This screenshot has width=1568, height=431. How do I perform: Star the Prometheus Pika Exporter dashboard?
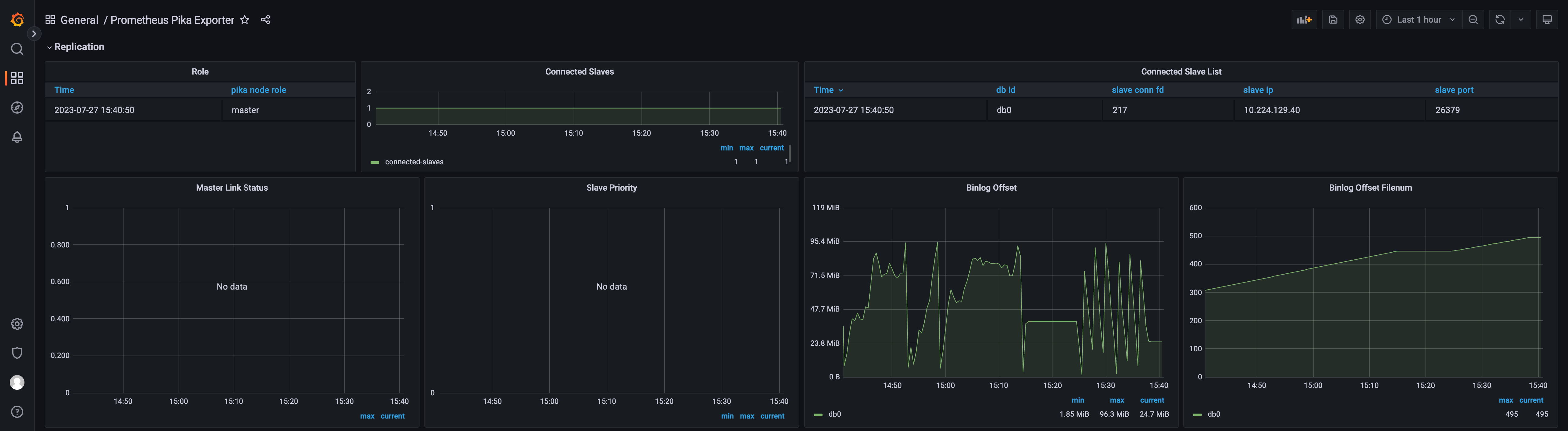245,20
